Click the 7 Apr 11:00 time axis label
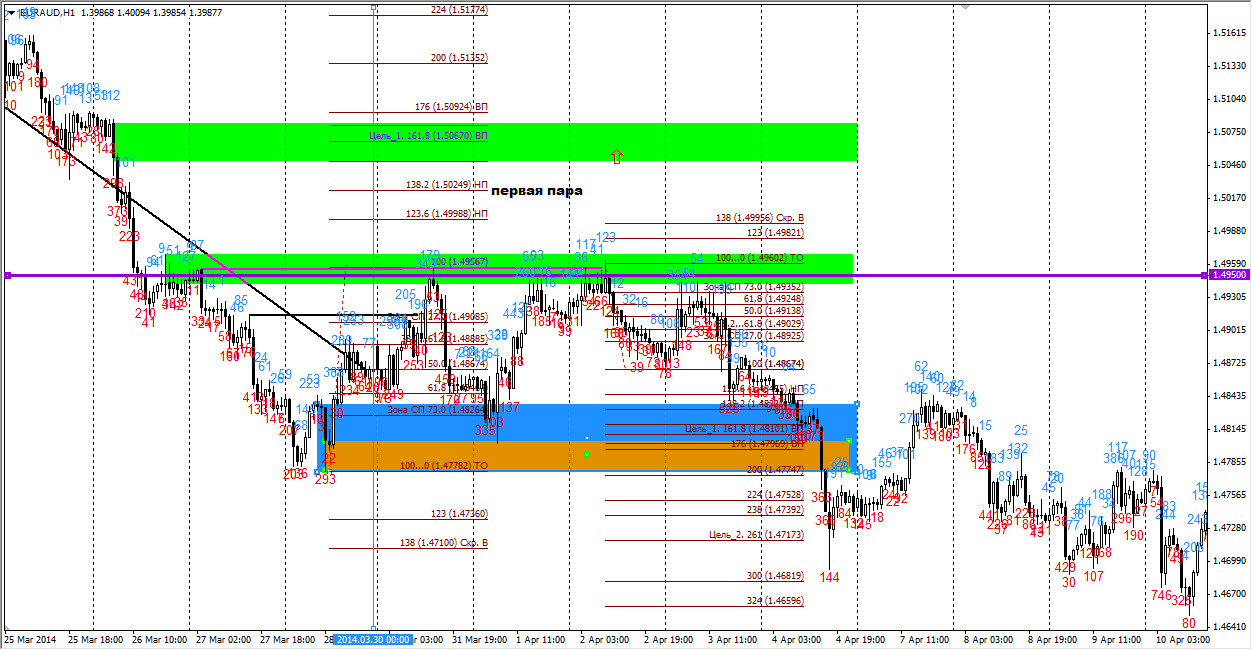Screen dimensions: 1252x650 (x=924, y=637)
